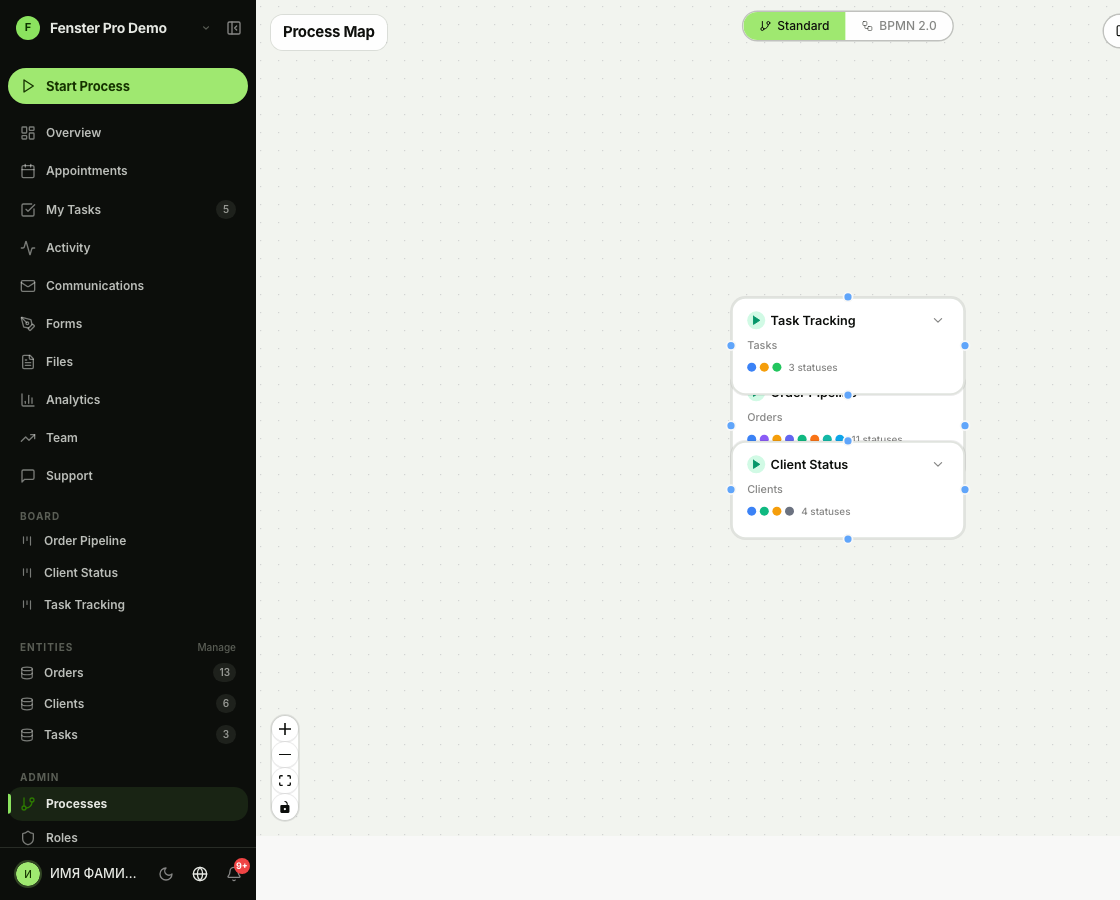Click the fit-to-screen canvas control
Screen dimensions: 1120x900
[x=285, y=780]
